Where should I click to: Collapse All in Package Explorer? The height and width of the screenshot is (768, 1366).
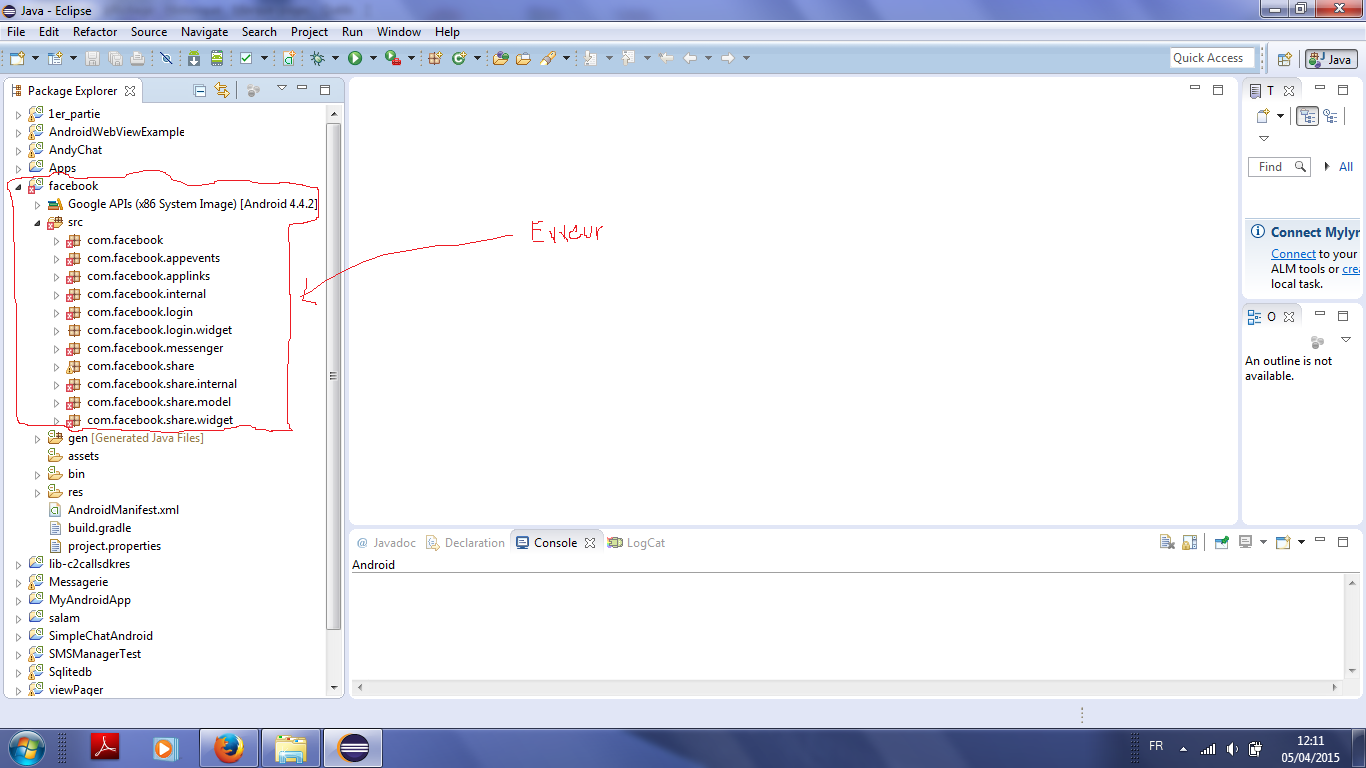pyautogui.click(x=200, y=90)
